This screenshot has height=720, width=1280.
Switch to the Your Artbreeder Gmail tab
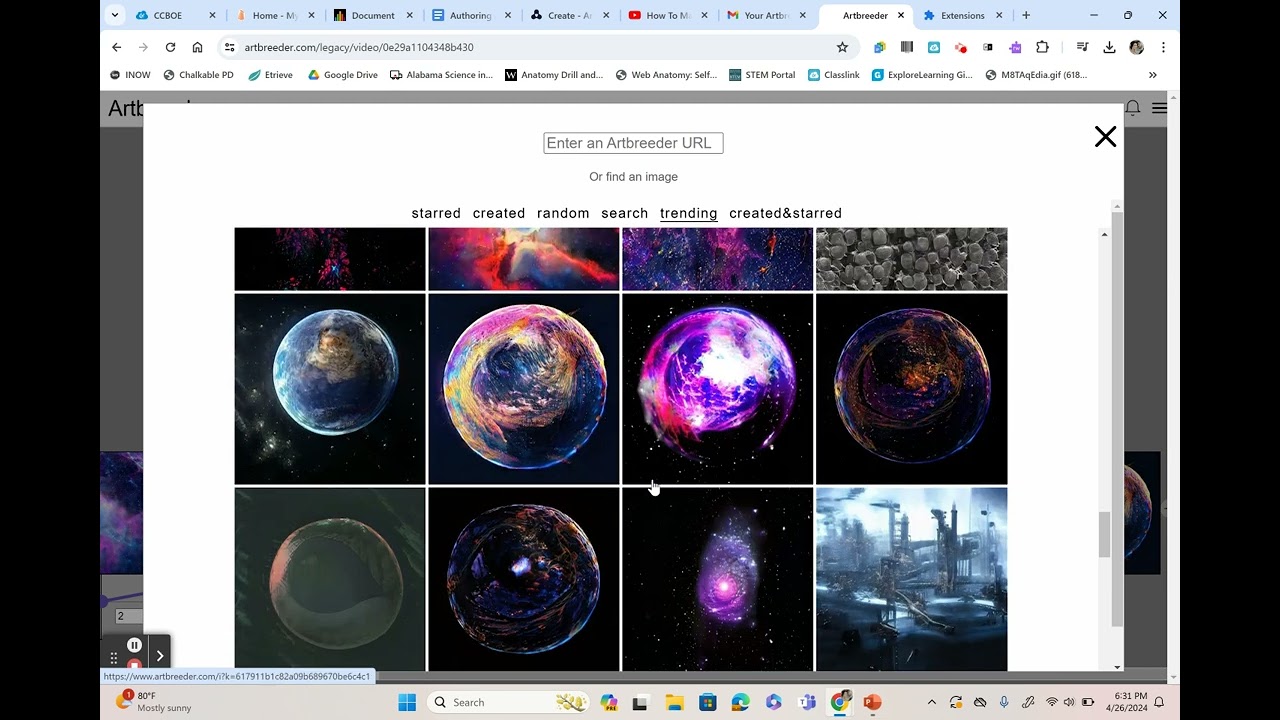coord(766,15)
